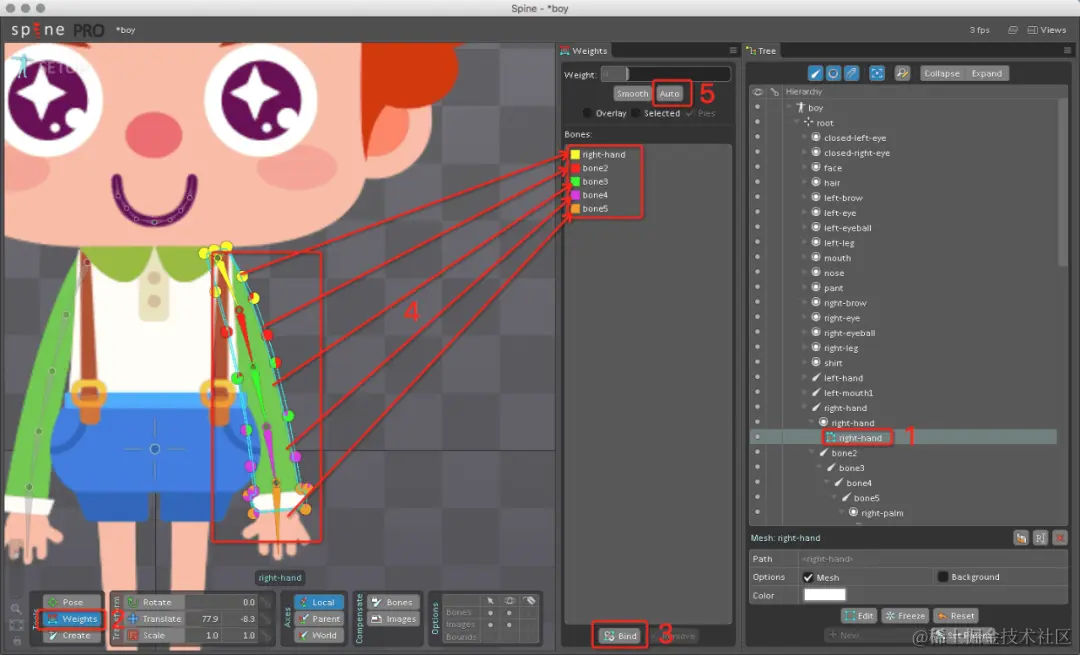Expand the nose tree node
Screen dimensions: 1080x655
click(804, 273)
